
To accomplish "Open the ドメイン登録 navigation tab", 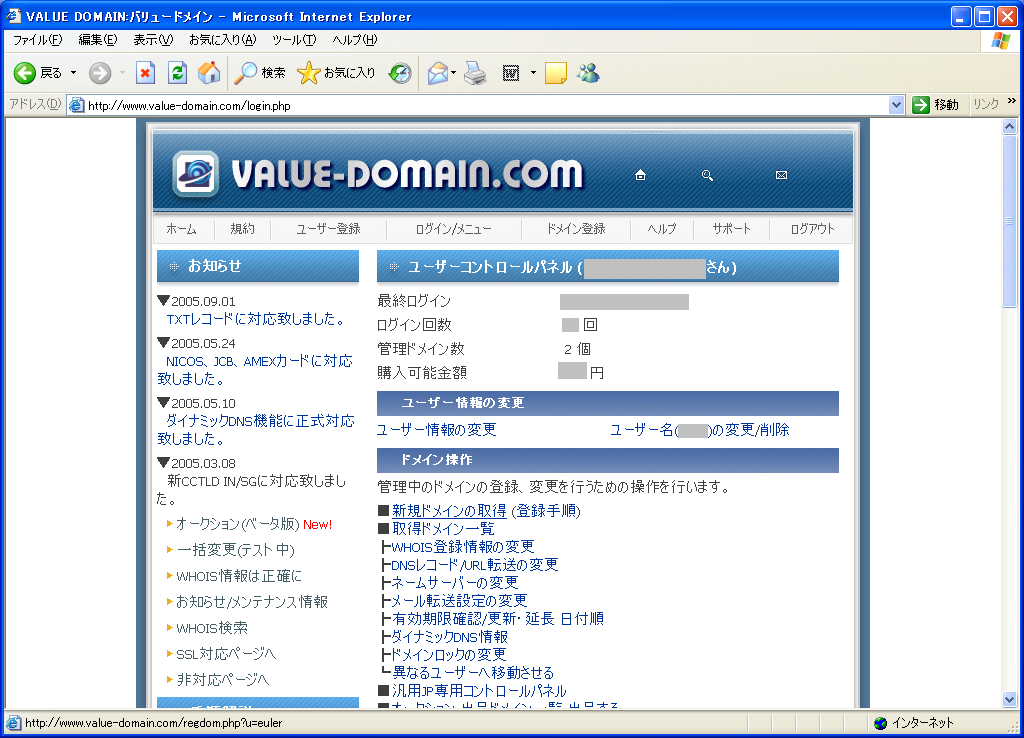I will point(576,229).
